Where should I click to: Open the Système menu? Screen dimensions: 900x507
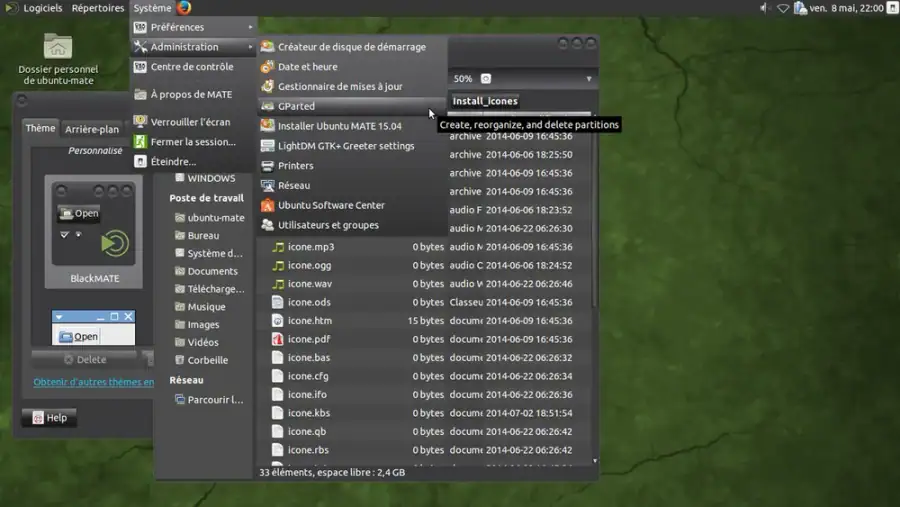point(152,8)
